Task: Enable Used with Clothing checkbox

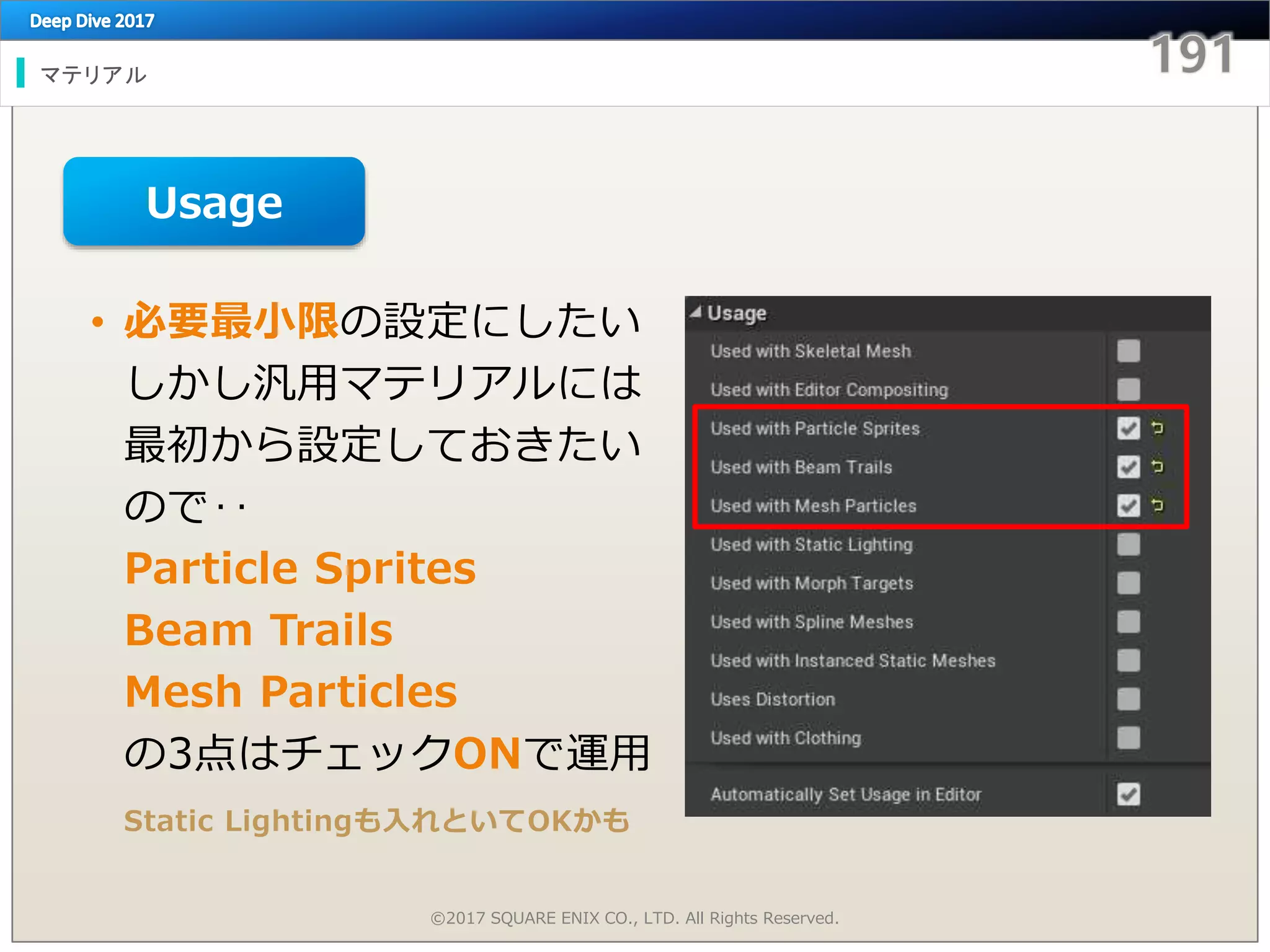Action: click(1128, 738)
